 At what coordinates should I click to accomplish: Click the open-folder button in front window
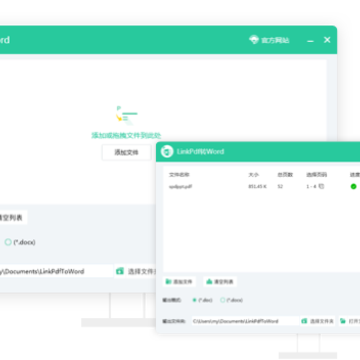(350, 321)
